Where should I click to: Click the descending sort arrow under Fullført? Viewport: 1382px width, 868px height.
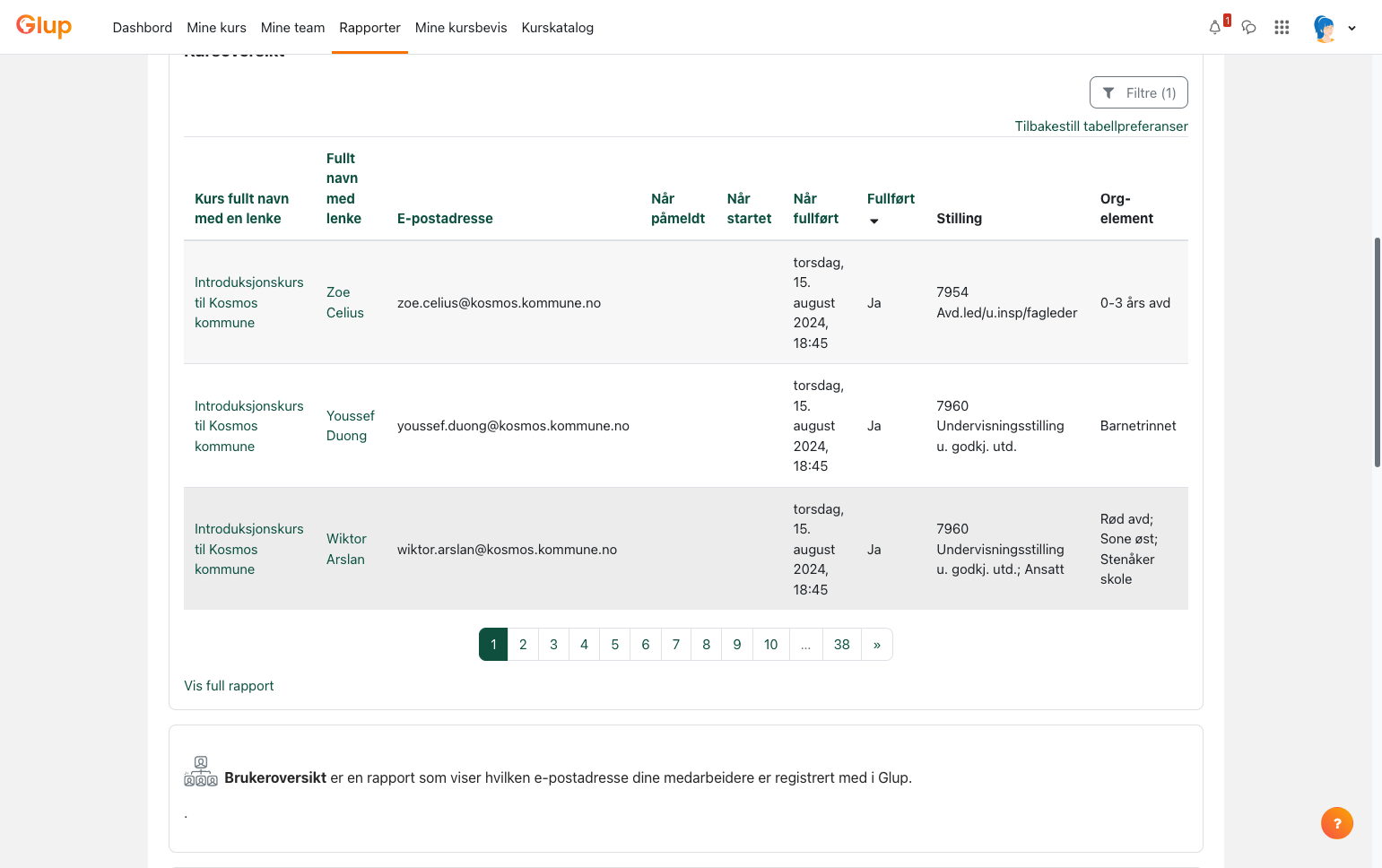pos(874,221)
